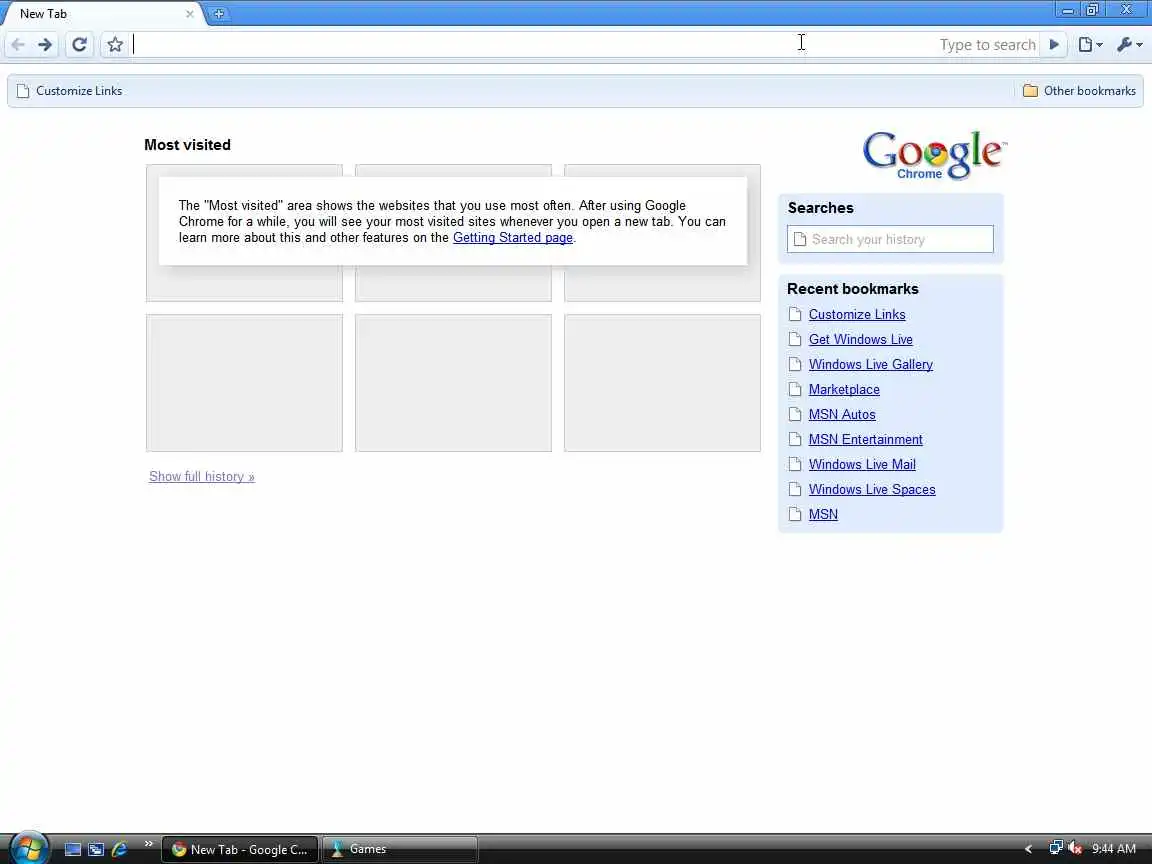
Task: Open the Other bookmarks folder
Action: [x=1079, y=91]
